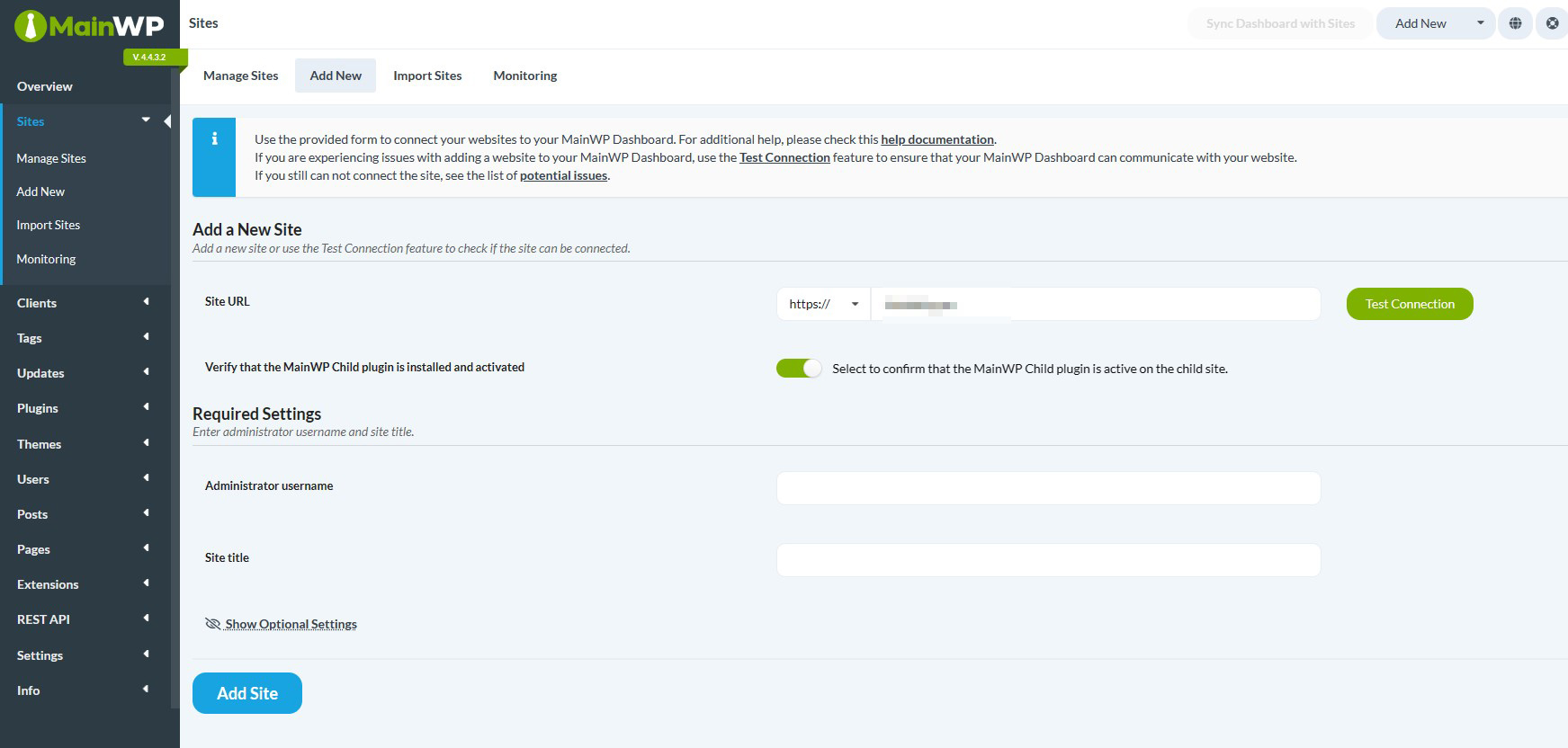The height and width of the screenshot is (748, 1568).
Task: Click the blue Add Site button
Action: click(247, 693)
